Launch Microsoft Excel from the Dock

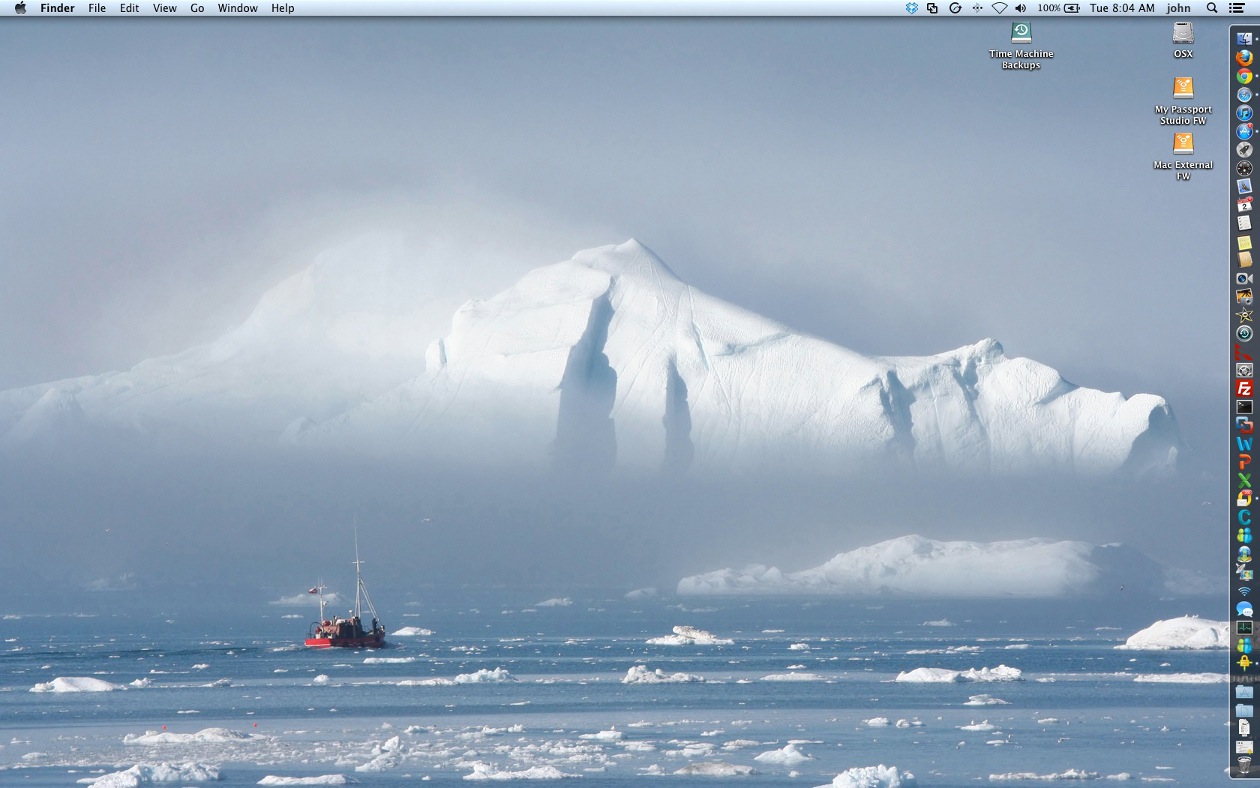click(1244, 479)
